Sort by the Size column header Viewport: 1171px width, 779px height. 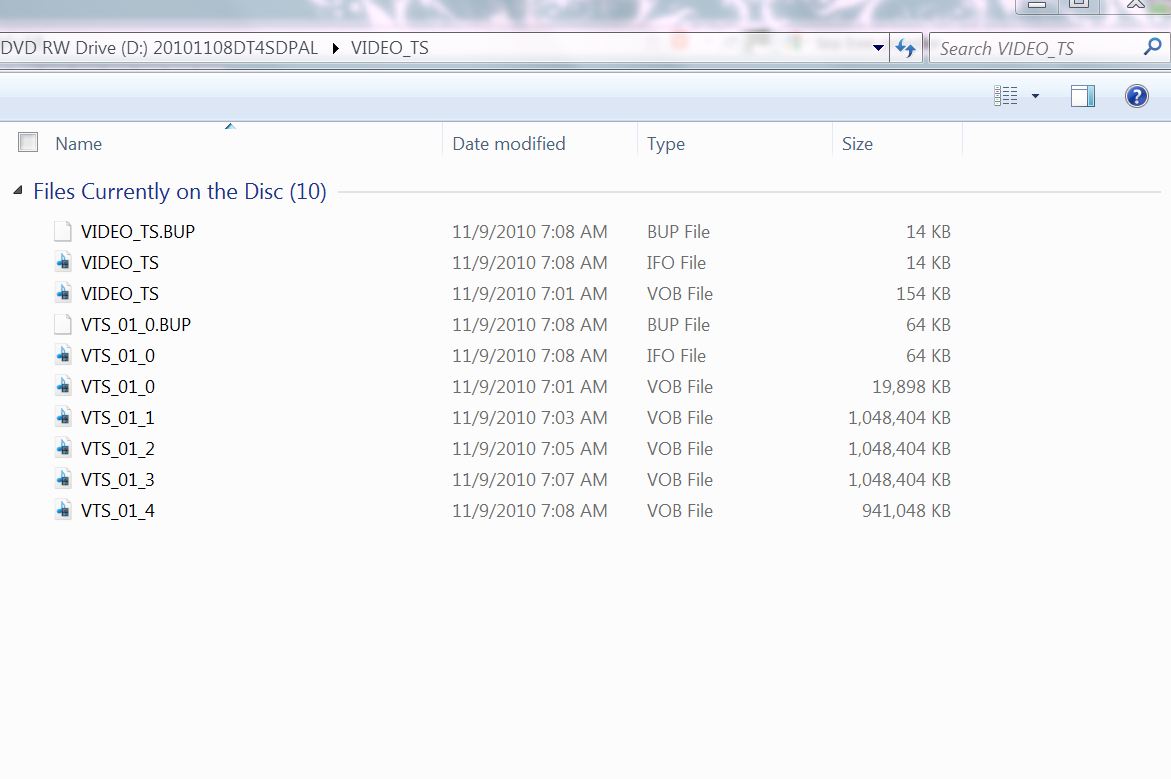(x=857, y=143)
